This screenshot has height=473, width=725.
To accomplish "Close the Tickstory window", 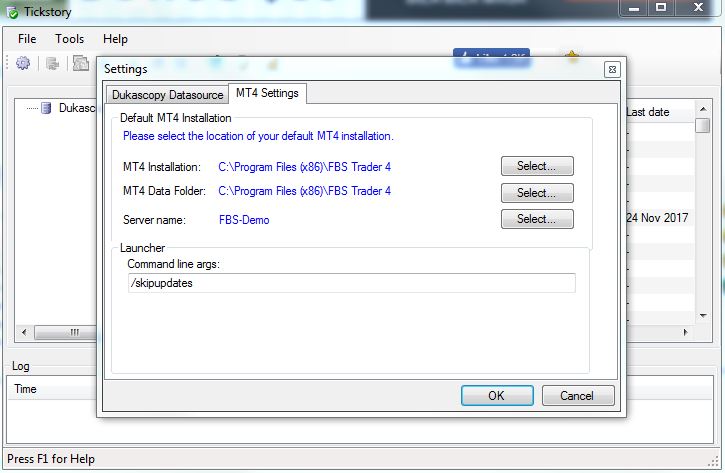I will (x=699, y=8).
